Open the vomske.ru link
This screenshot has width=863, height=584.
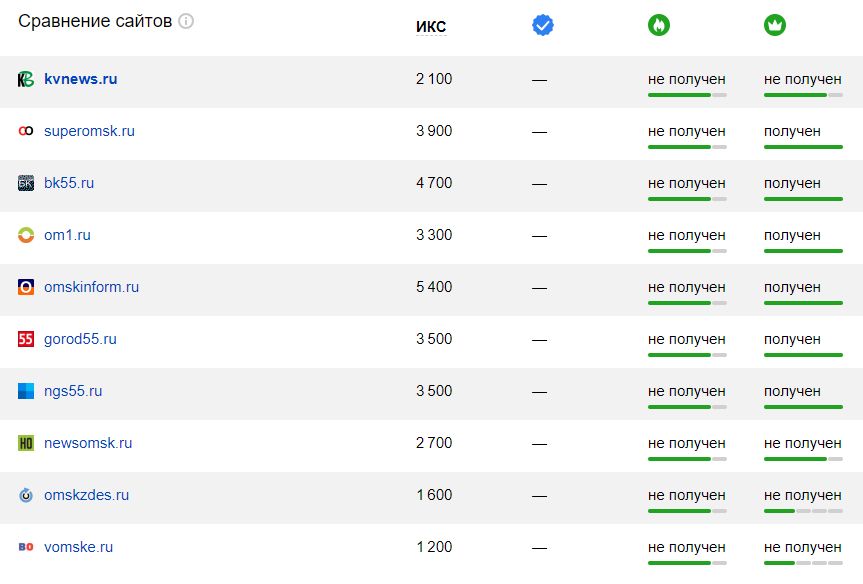pyautogui.click(x=78, y=547)
